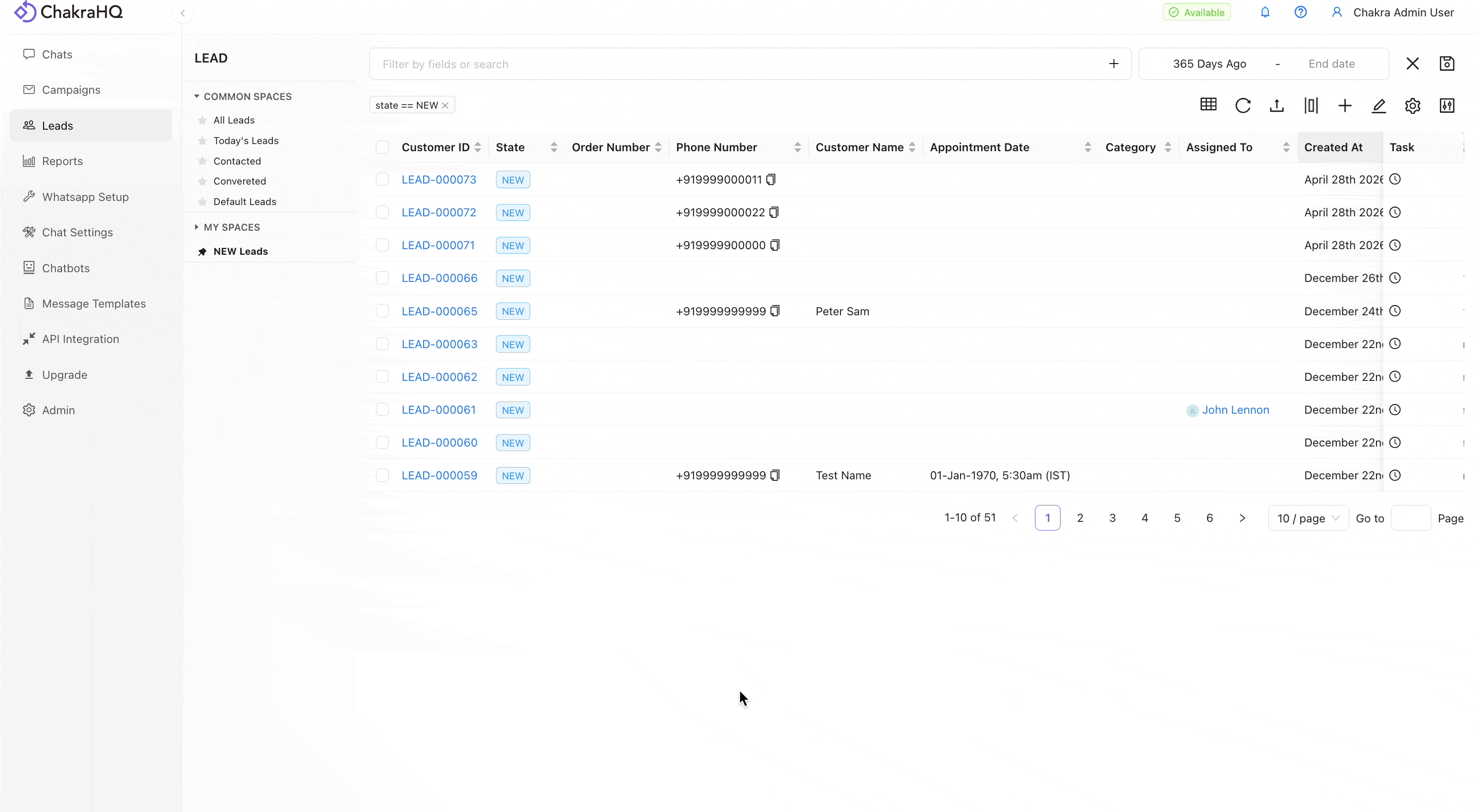
Task: Select the Contacted space
Action: click(237, 161)
